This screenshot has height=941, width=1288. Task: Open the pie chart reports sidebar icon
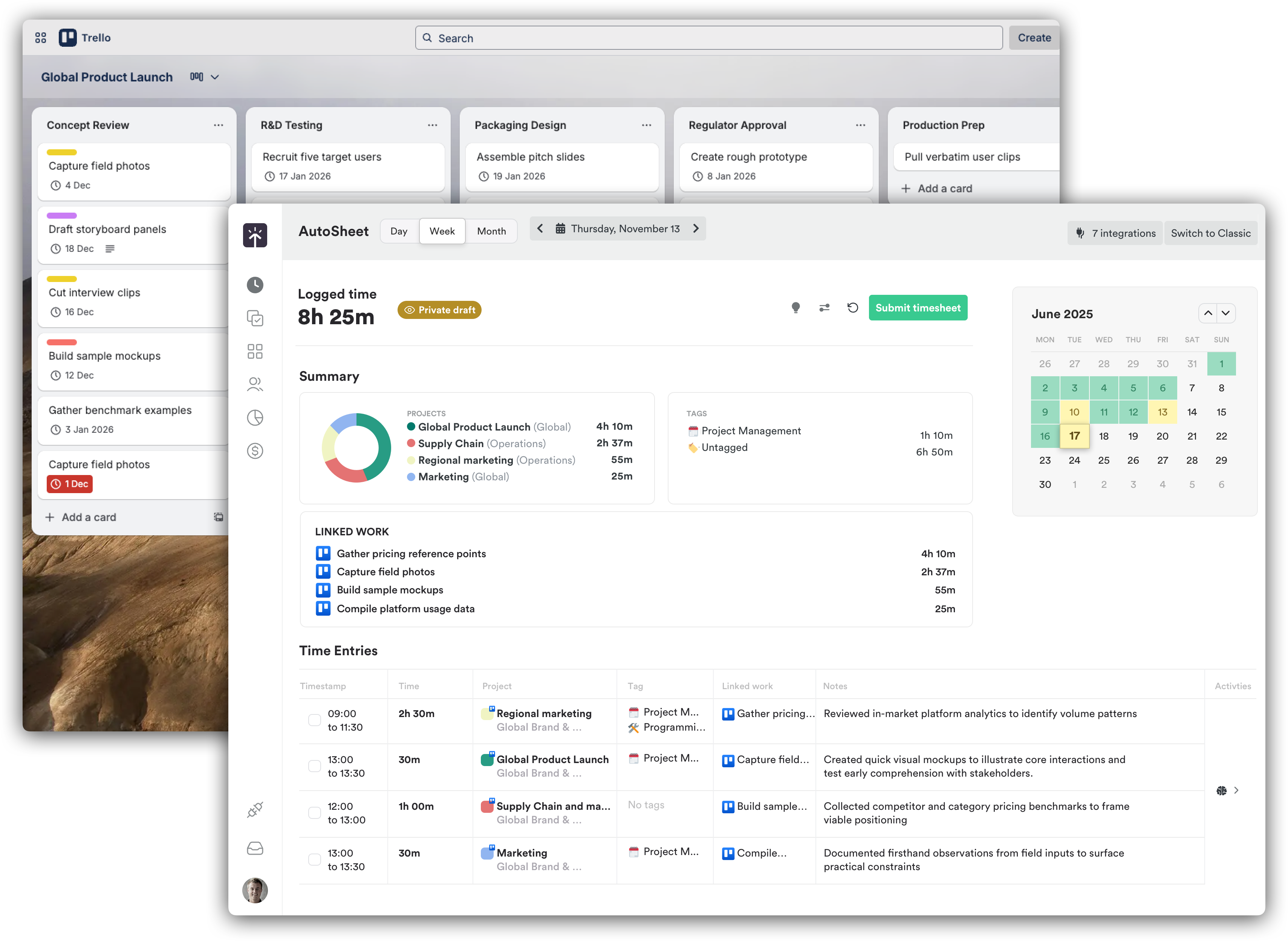click(254, 417)
